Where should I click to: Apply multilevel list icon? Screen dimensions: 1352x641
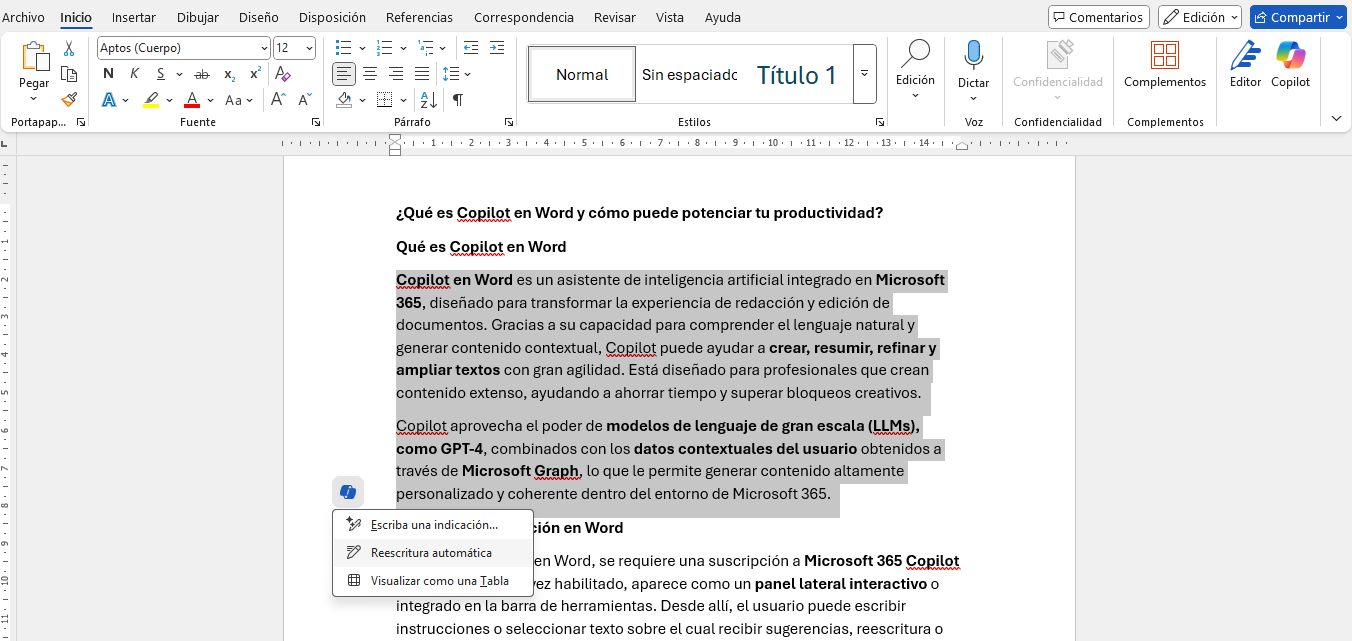[424, 48]
